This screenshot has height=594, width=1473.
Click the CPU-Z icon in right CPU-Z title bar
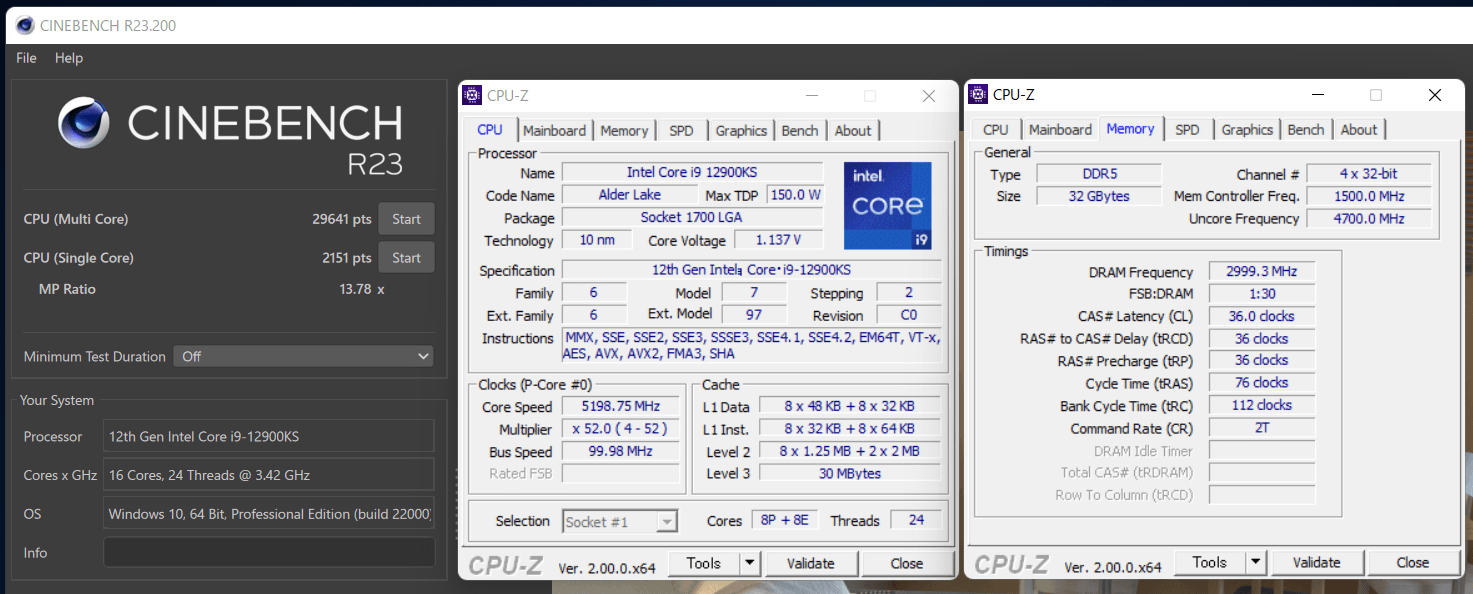tap(978, 95)
